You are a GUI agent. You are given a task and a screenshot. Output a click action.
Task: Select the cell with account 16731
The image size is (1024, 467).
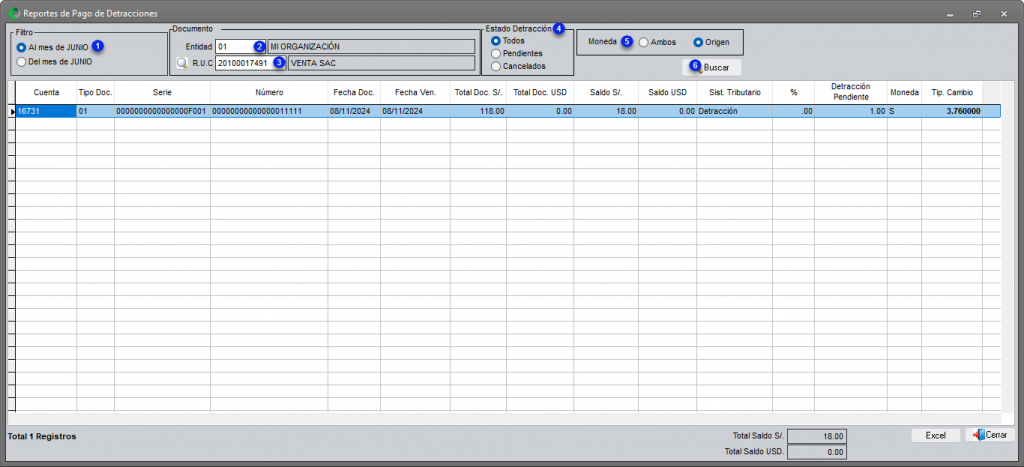coord(46,112)
